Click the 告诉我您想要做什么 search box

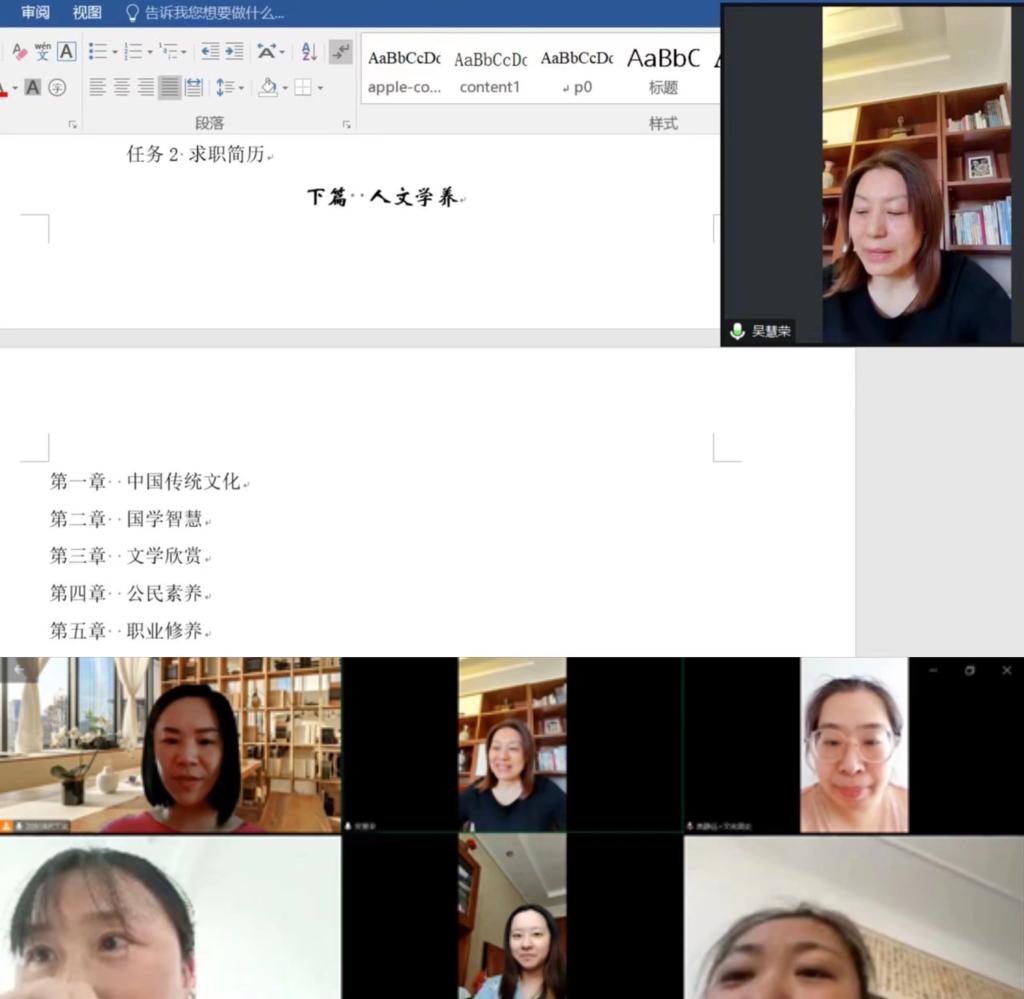pyautogui.click(x=214, y=13)
